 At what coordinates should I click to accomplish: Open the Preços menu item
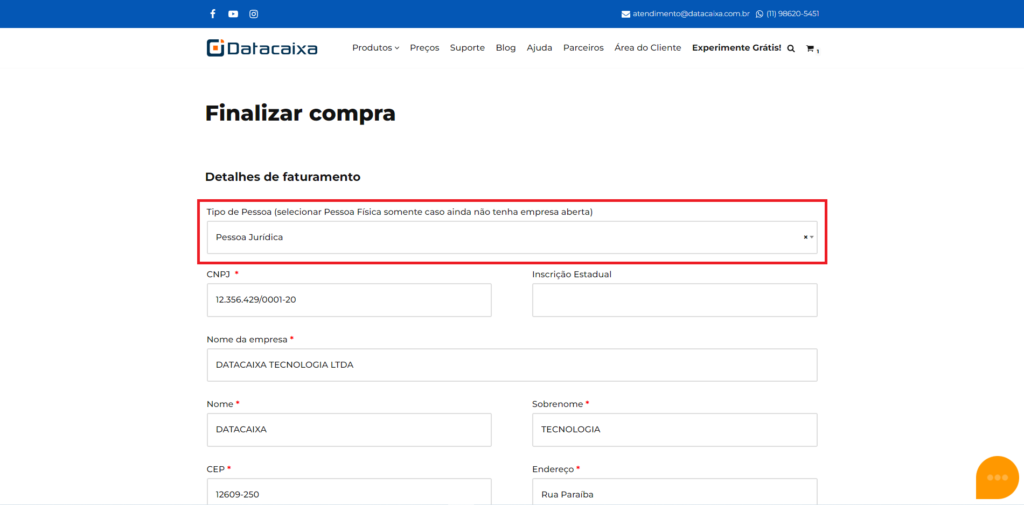point(424,48)
